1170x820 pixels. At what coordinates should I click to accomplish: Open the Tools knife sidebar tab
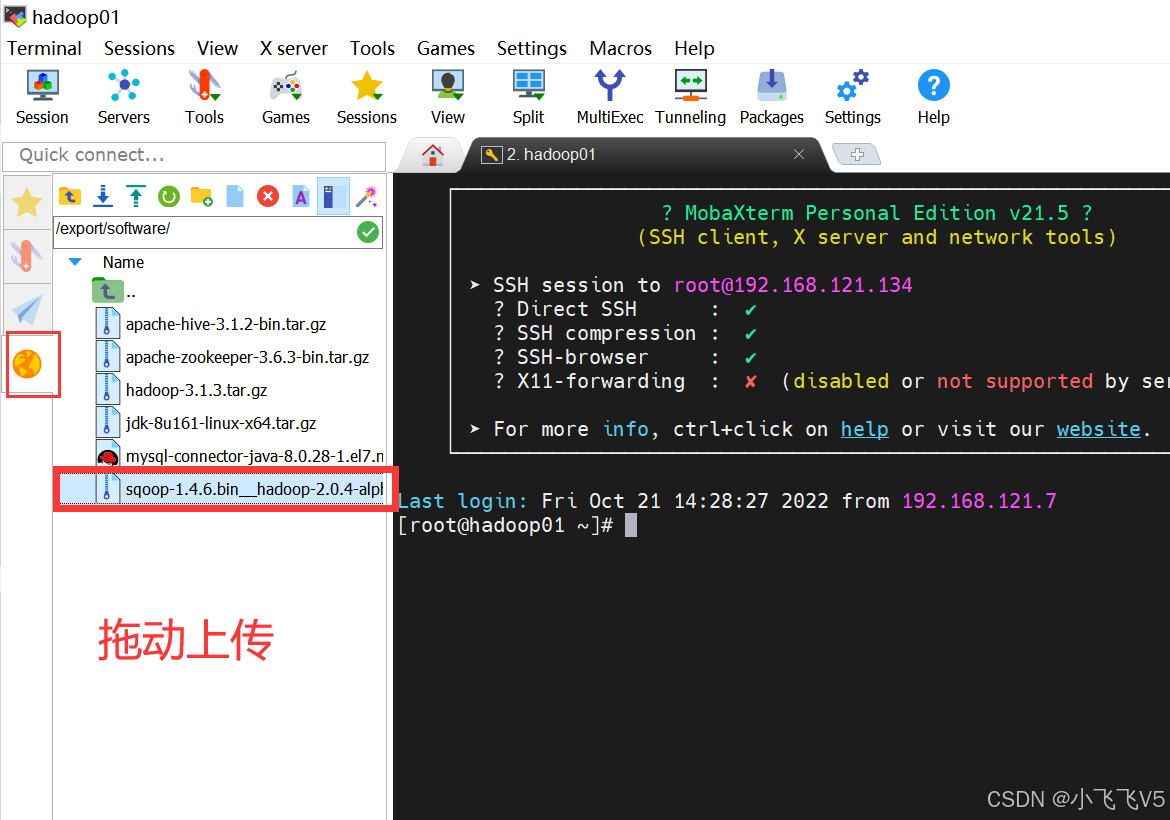point(27,256)
